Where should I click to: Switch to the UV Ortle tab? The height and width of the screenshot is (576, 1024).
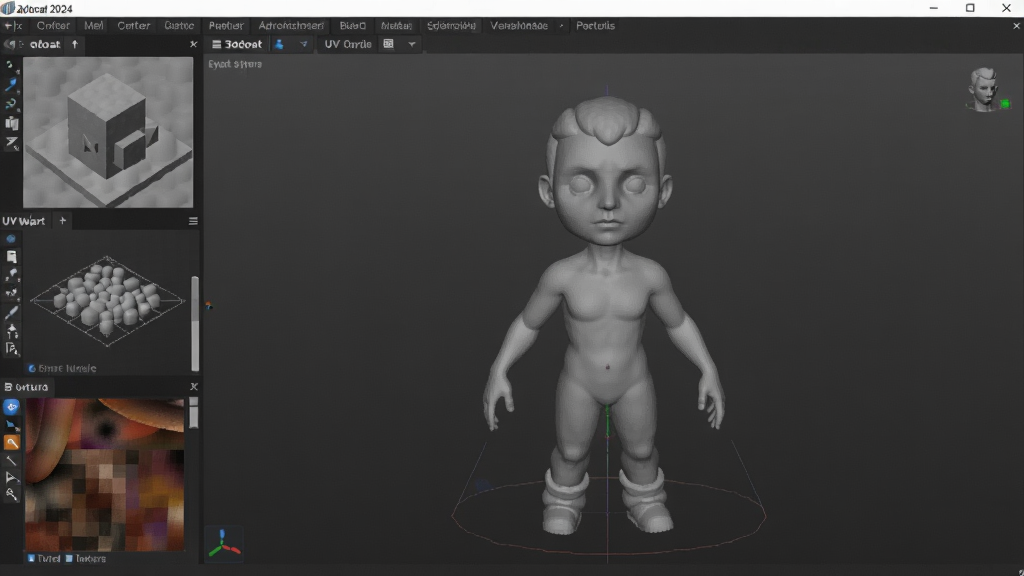point(347,44)
